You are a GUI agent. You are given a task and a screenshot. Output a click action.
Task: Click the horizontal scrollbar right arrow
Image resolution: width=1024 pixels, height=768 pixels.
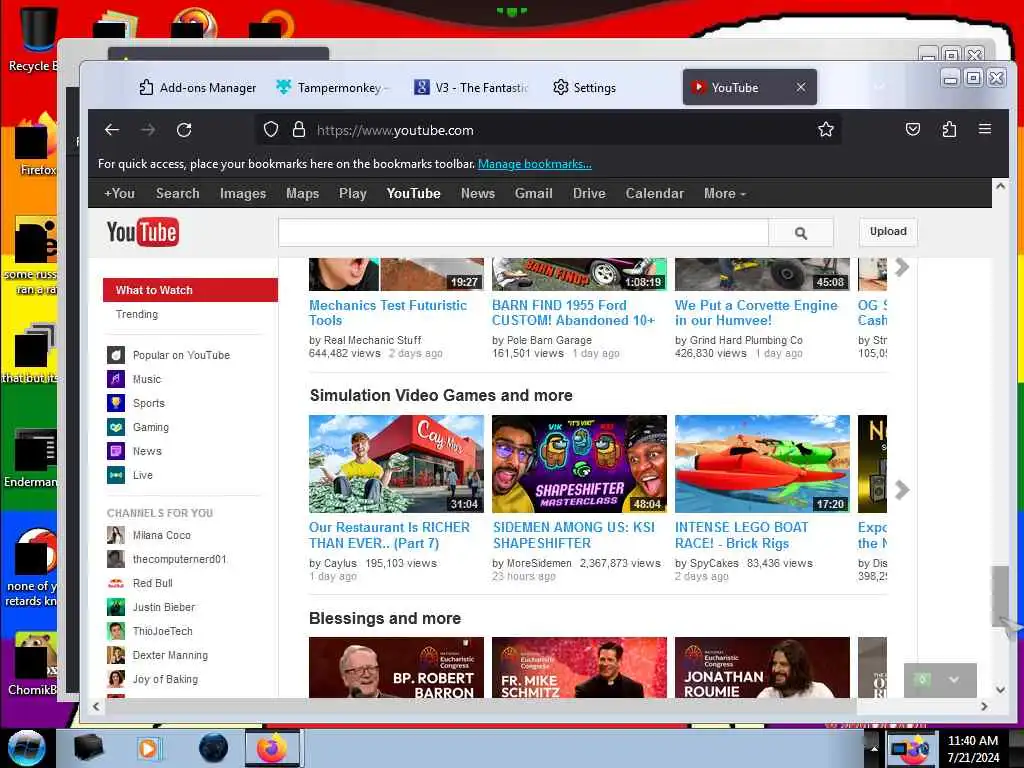click(x=984, y=707)
